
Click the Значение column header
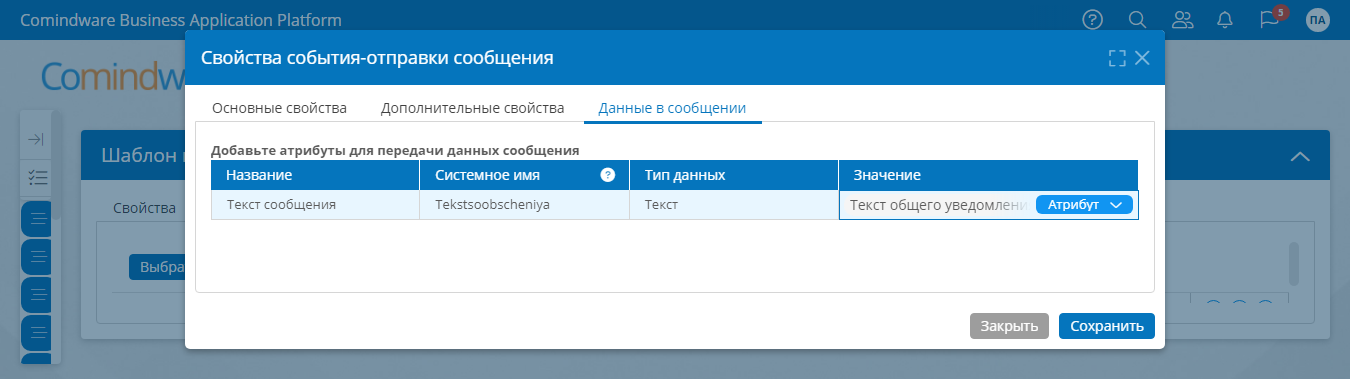pos(988,175)
